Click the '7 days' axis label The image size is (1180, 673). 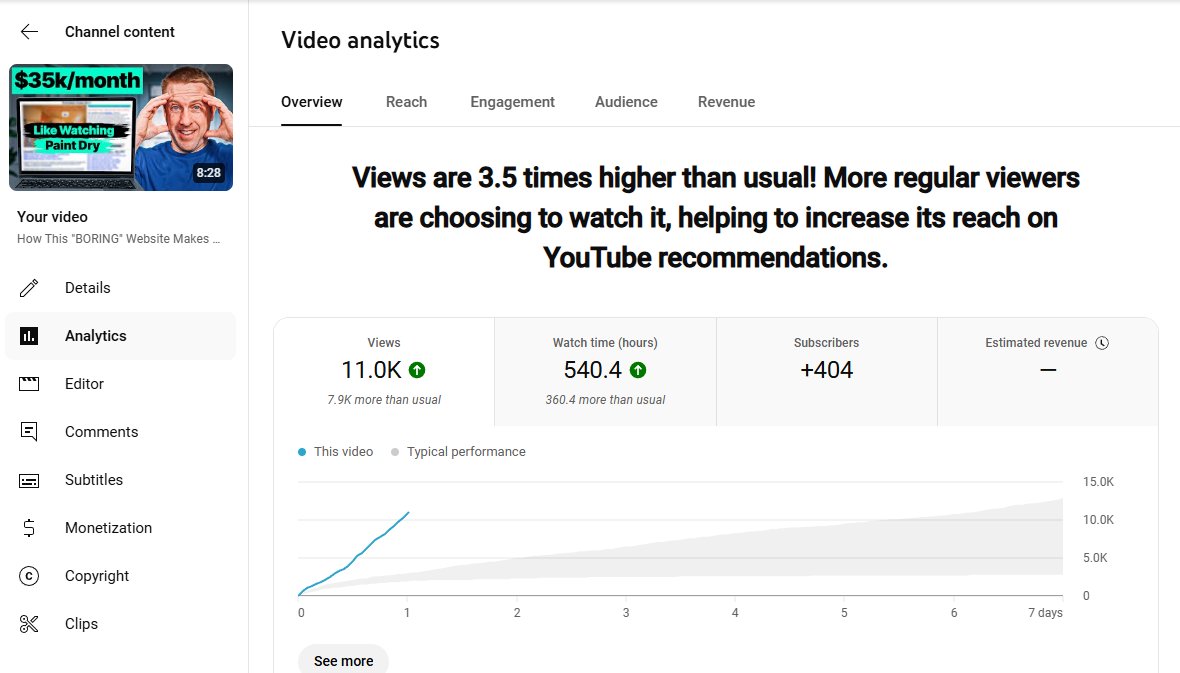pos(1045,613)
